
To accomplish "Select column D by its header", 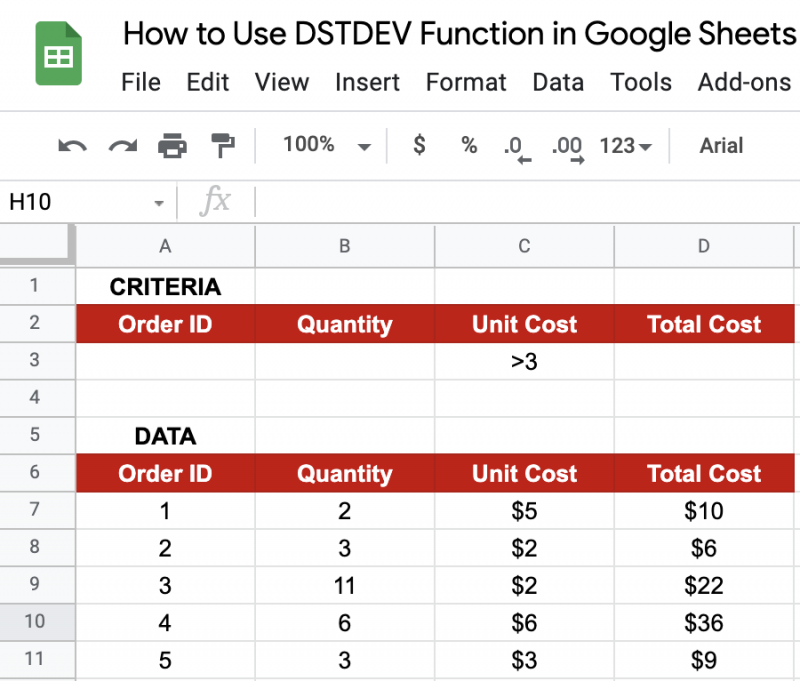I will click(704, 246).
